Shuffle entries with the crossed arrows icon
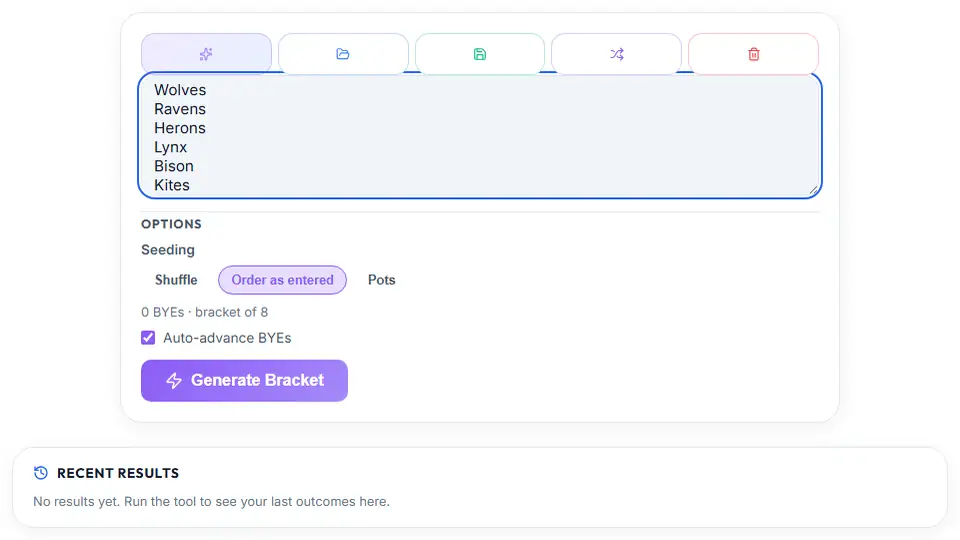Viewport: 960px width, 540px height. [617, 54]
